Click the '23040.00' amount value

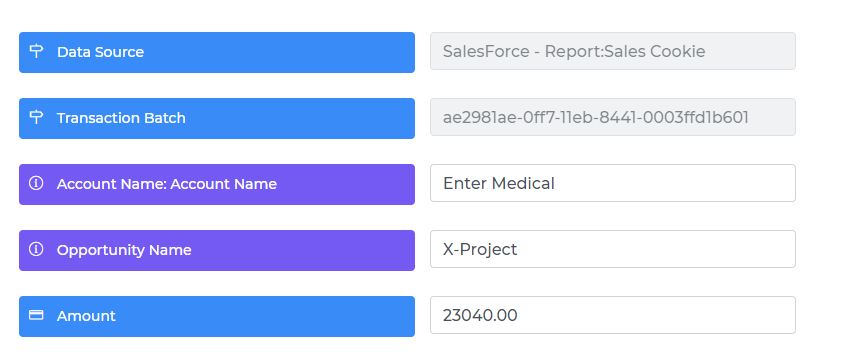click(480, 315)
